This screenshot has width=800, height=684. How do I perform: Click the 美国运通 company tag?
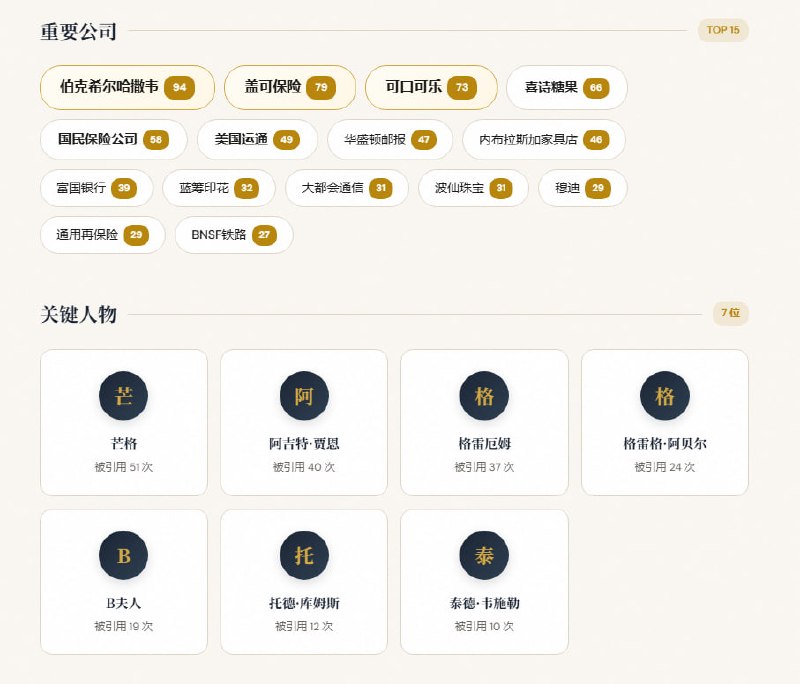pyautogui.click(x=256, y=139)
